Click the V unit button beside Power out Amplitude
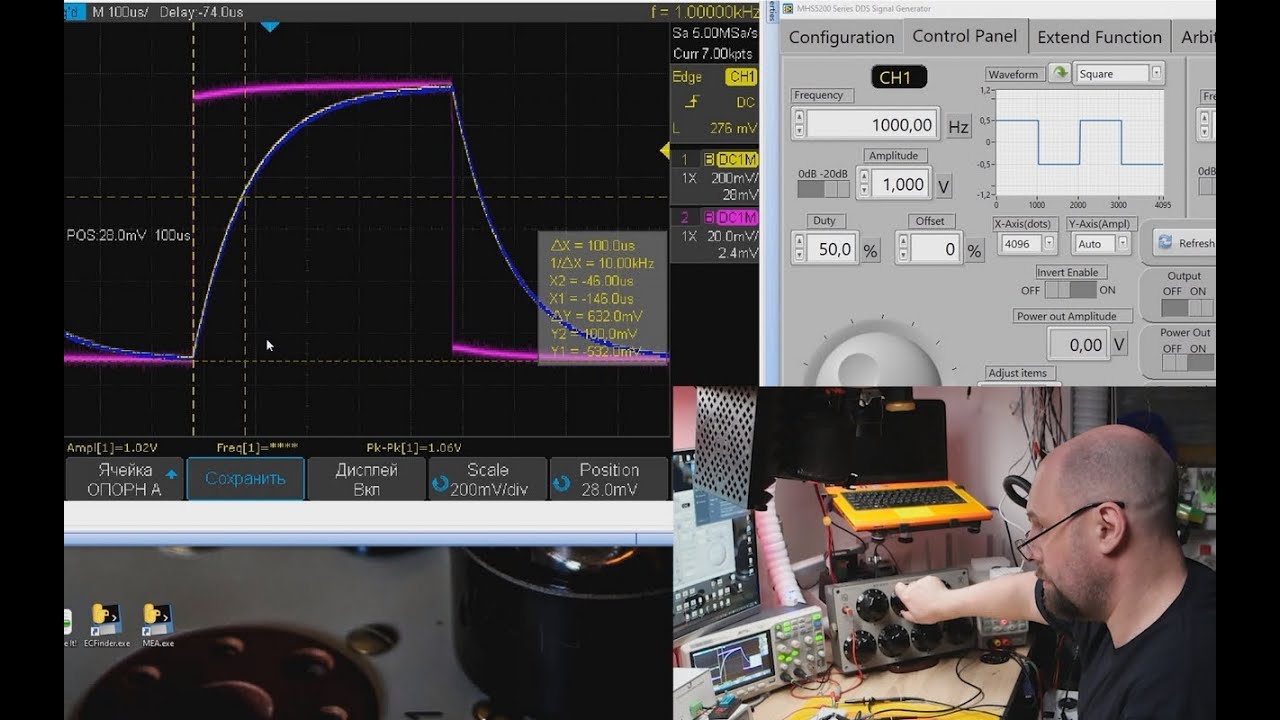Screen dimensions: 1280x720 pos(1119,345)
